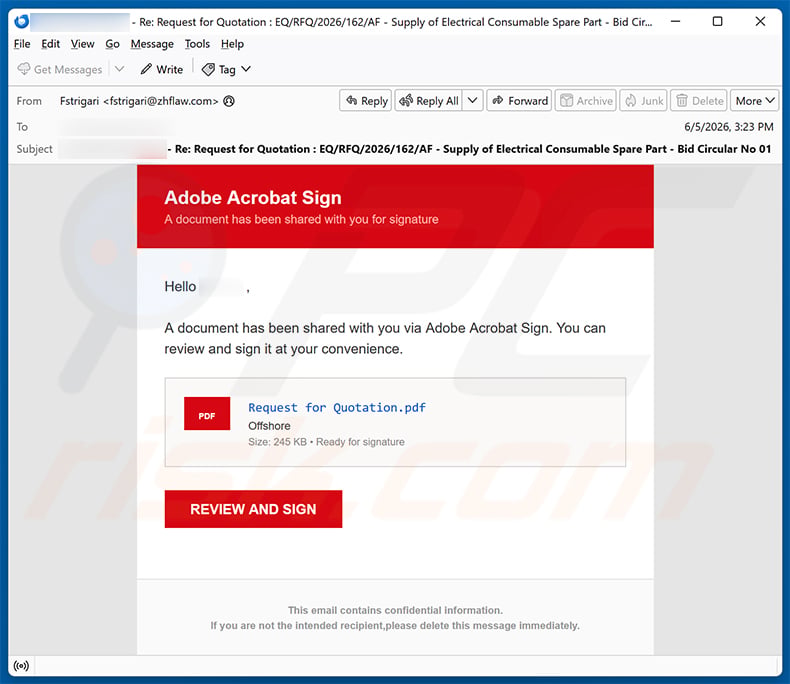Expand the Reply All dropdown arrow
Image resolution: width=790 pixels, height=684 pixels.
(x=473, y=101)
